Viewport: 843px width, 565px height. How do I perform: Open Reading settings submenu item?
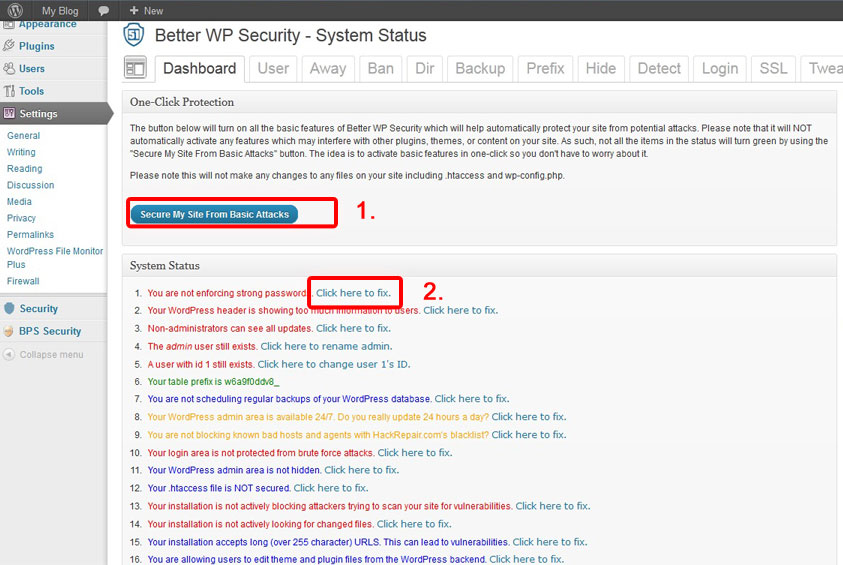click(x=24, y=169)
